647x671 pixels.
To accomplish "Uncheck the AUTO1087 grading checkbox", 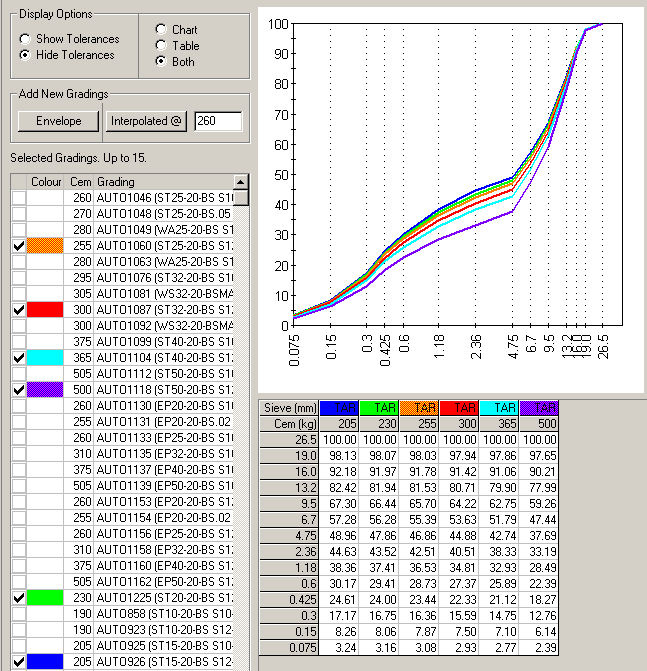I will tap(18, 310).
